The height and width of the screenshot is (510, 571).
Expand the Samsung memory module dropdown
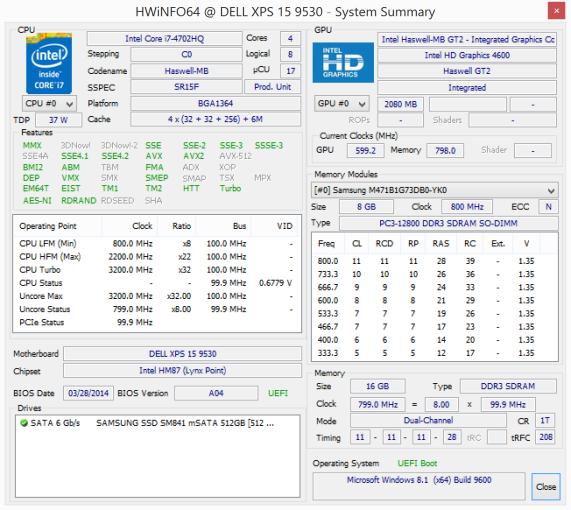(434, 190)
